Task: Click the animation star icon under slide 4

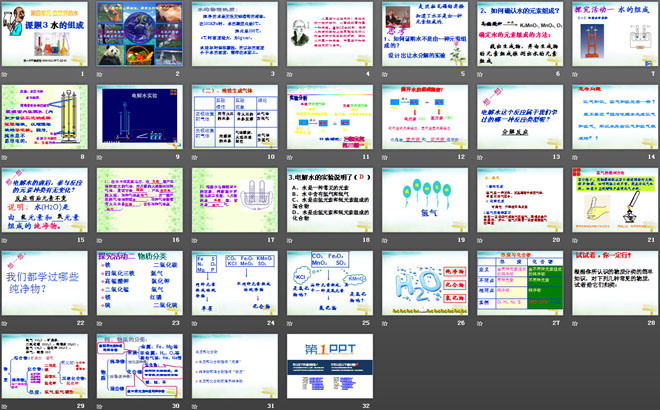Action: pos(290,75)
